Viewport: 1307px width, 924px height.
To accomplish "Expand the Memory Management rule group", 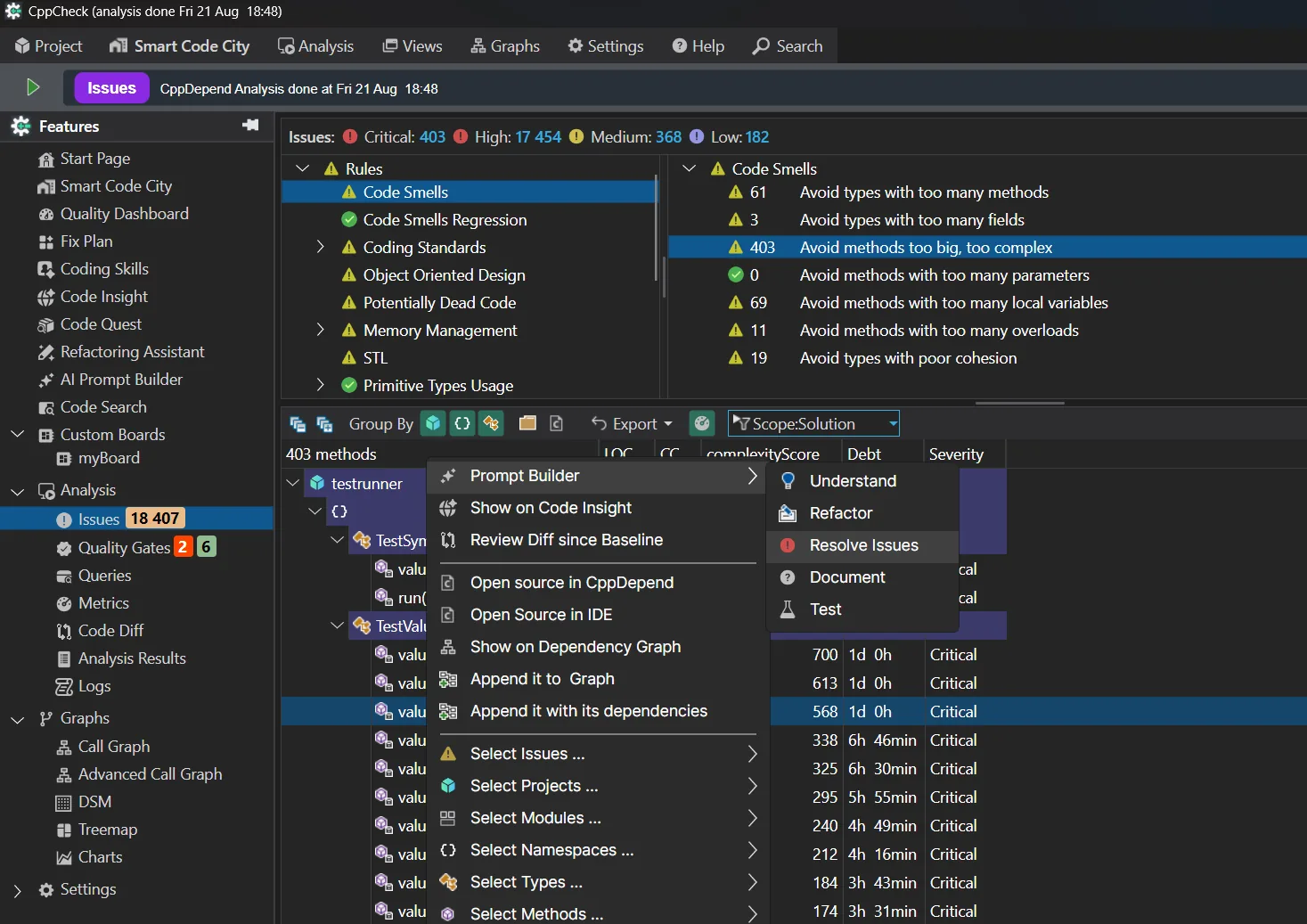I will pos(321,330).
